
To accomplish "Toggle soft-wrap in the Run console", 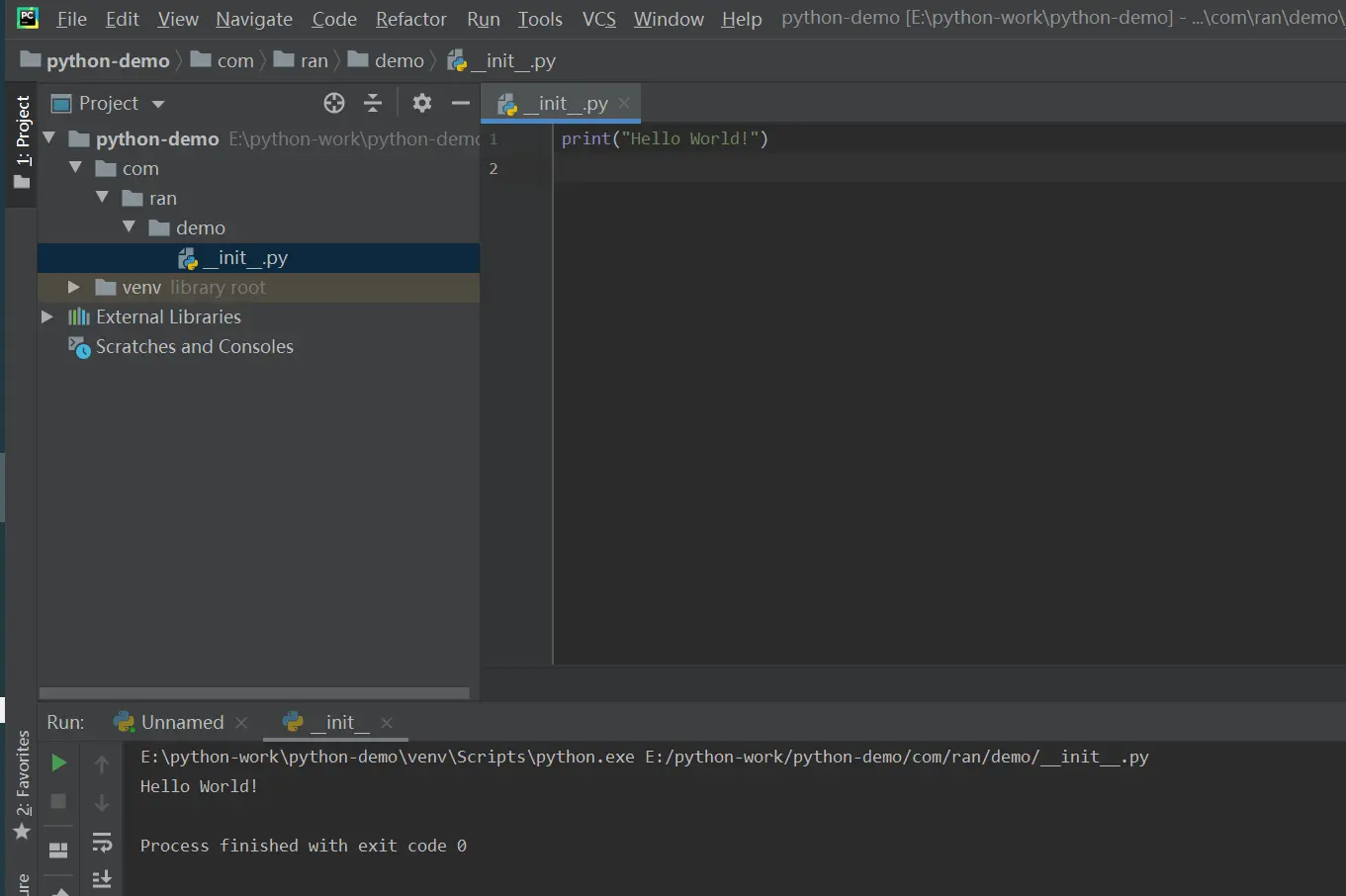I will [x=102, y=843].
